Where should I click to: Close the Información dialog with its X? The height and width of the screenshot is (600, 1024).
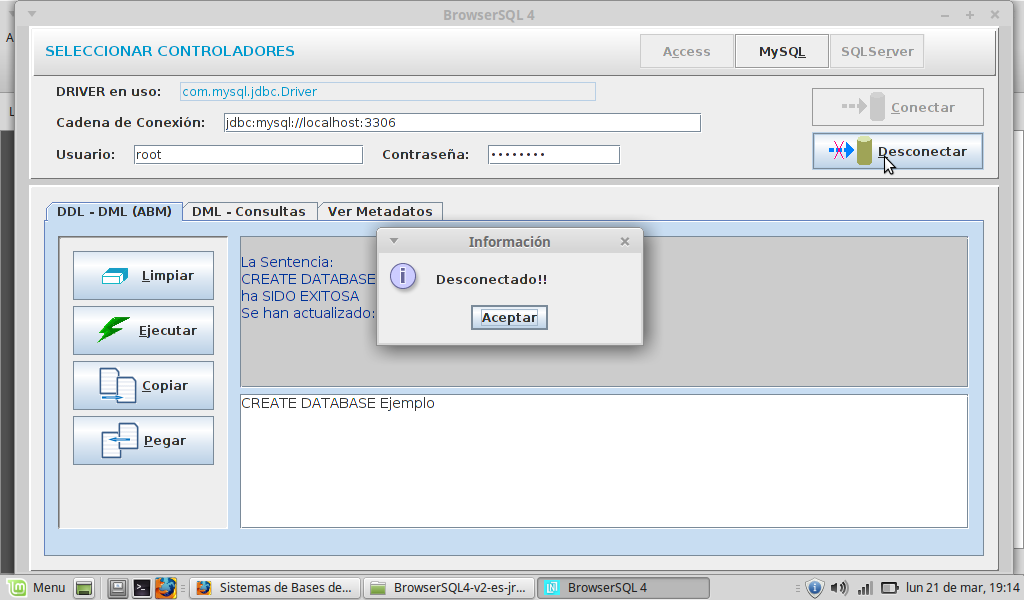(625, 242)
